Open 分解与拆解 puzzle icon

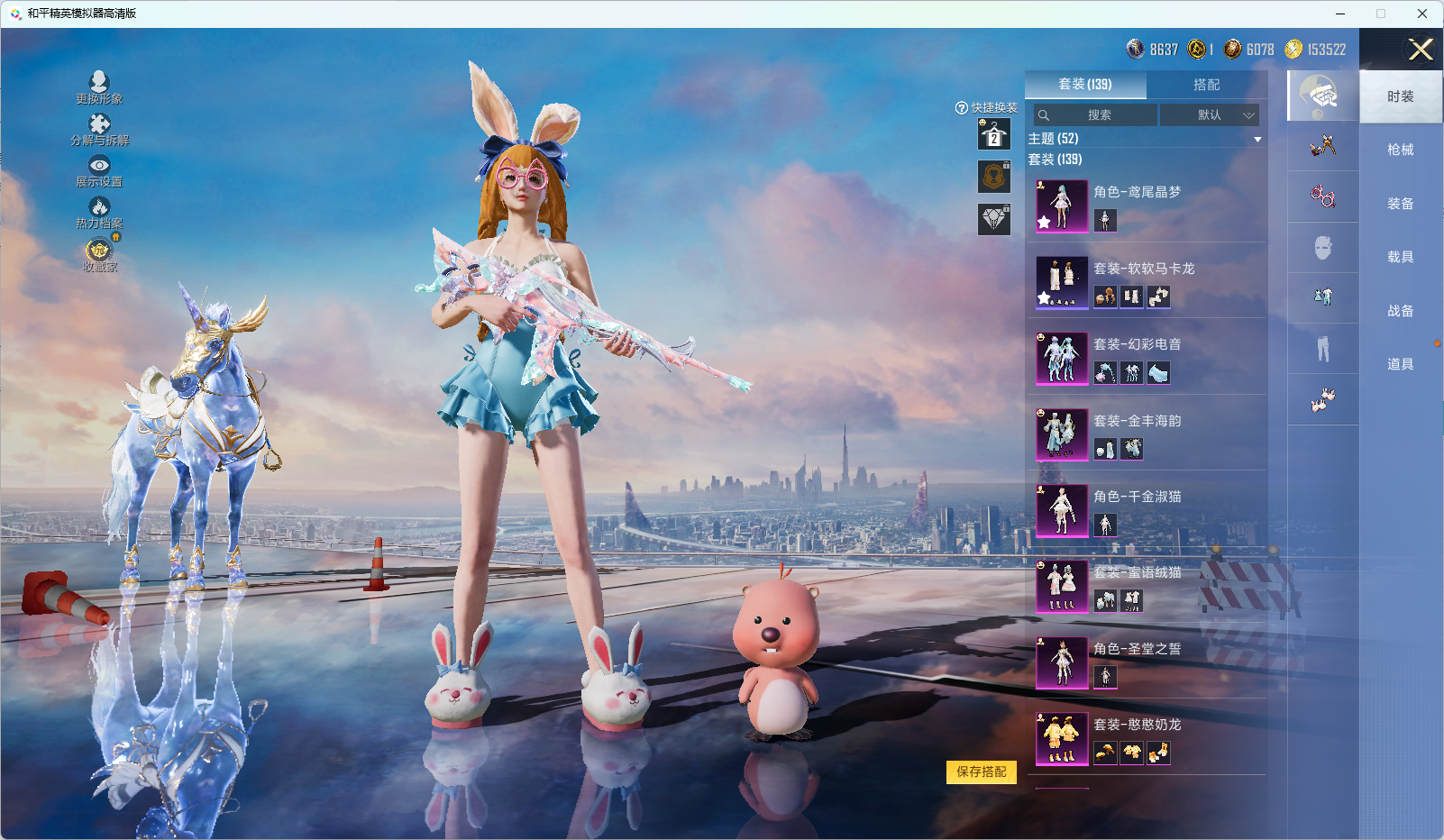tap(99, 124)
